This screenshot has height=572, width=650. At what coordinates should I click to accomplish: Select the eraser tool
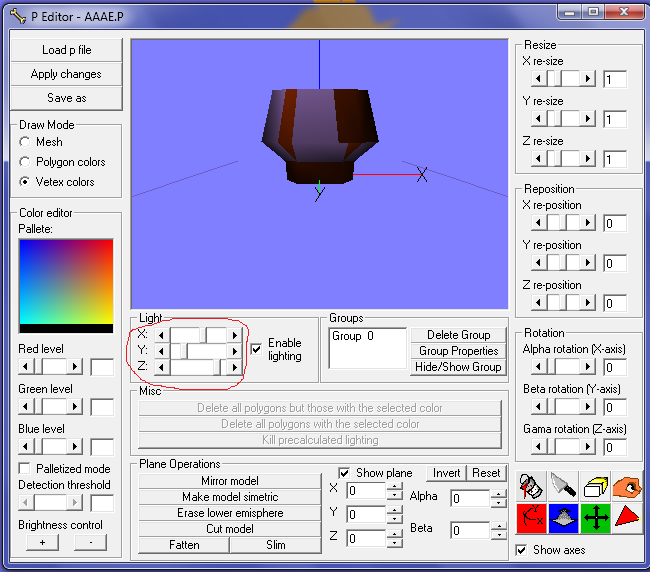(595, 487)
